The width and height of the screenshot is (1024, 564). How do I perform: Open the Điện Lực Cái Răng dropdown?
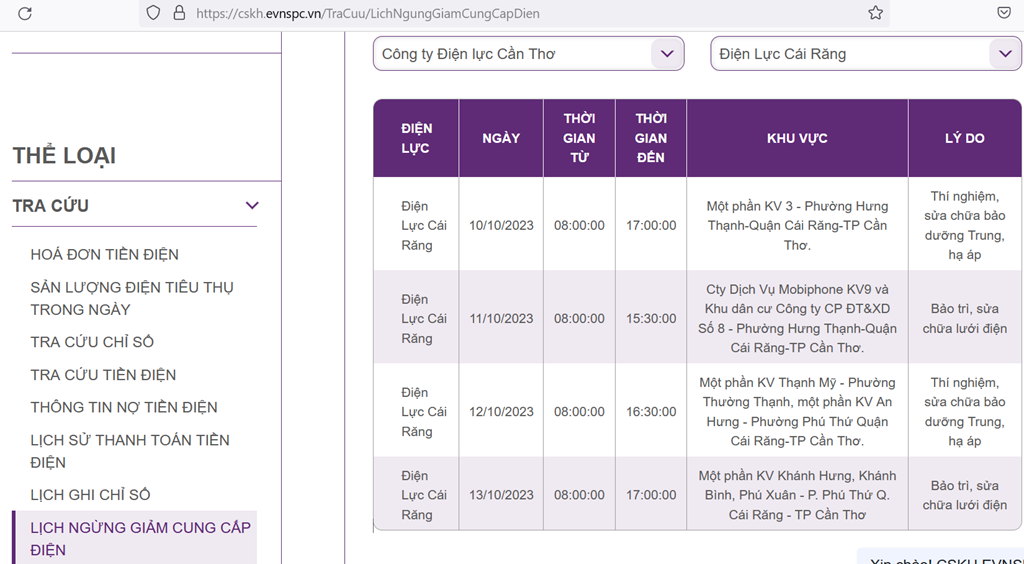click(x=866, y=54)
